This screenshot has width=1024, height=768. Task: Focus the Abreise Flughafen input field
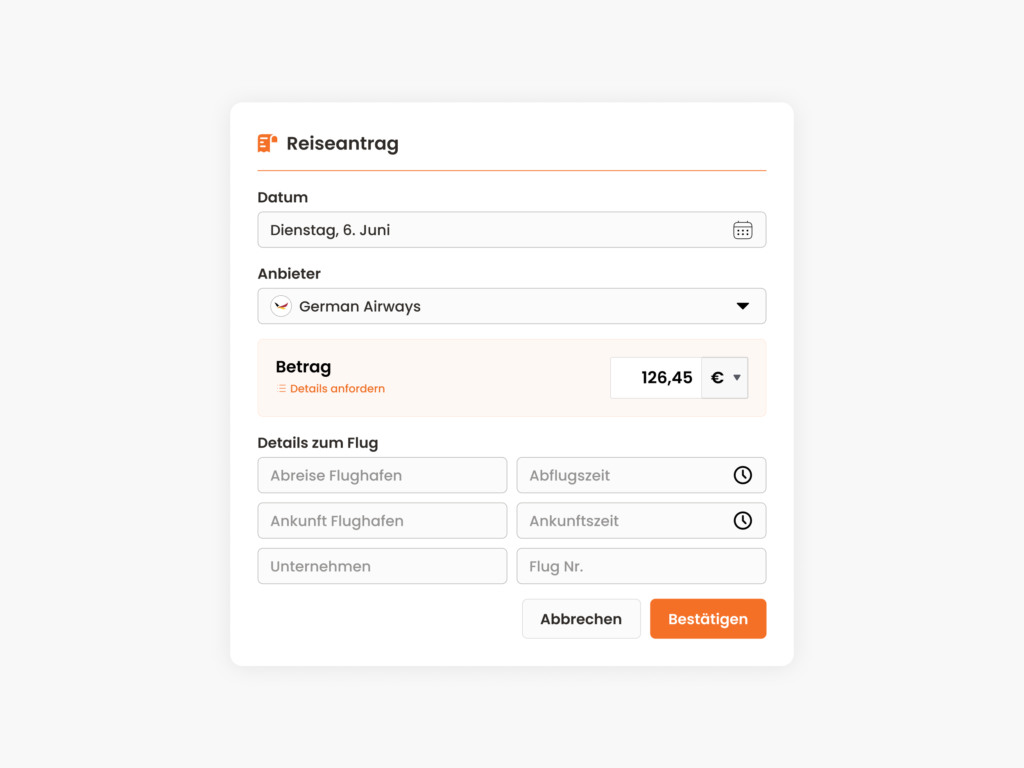pyautogui.click(x=382, y=475)
